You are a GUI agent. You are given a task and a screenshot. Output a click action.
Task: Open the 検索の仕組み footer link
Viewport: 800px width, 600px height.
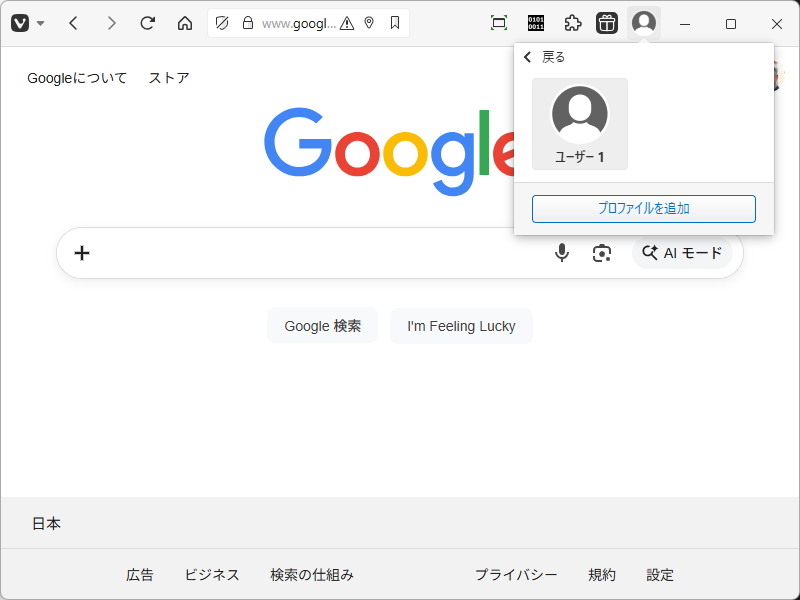312,575
